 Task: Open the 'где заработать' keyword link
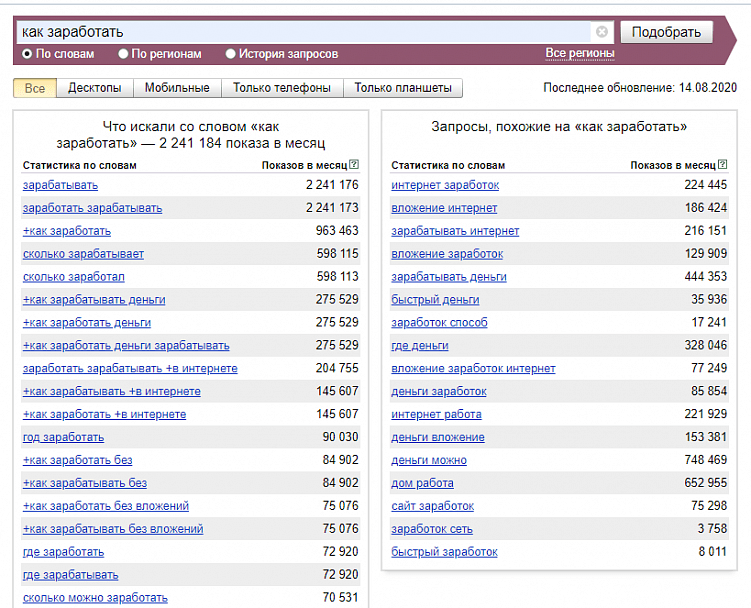pos(63,552)
